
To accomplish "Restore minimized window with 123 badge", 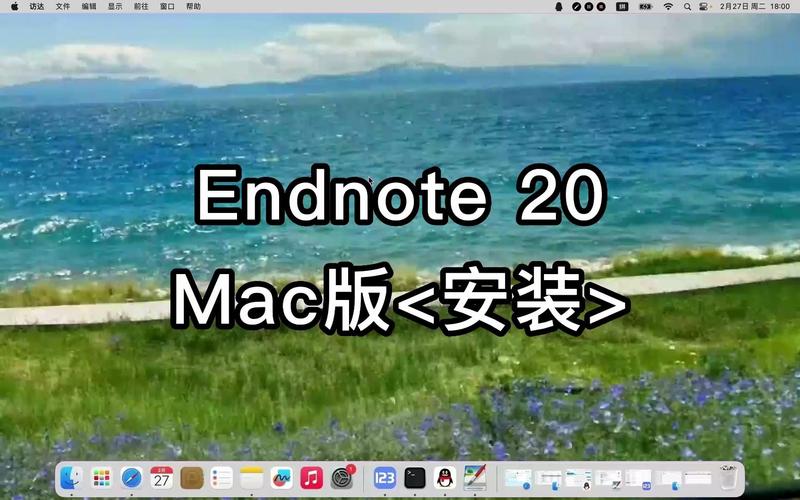I will 639,479.
